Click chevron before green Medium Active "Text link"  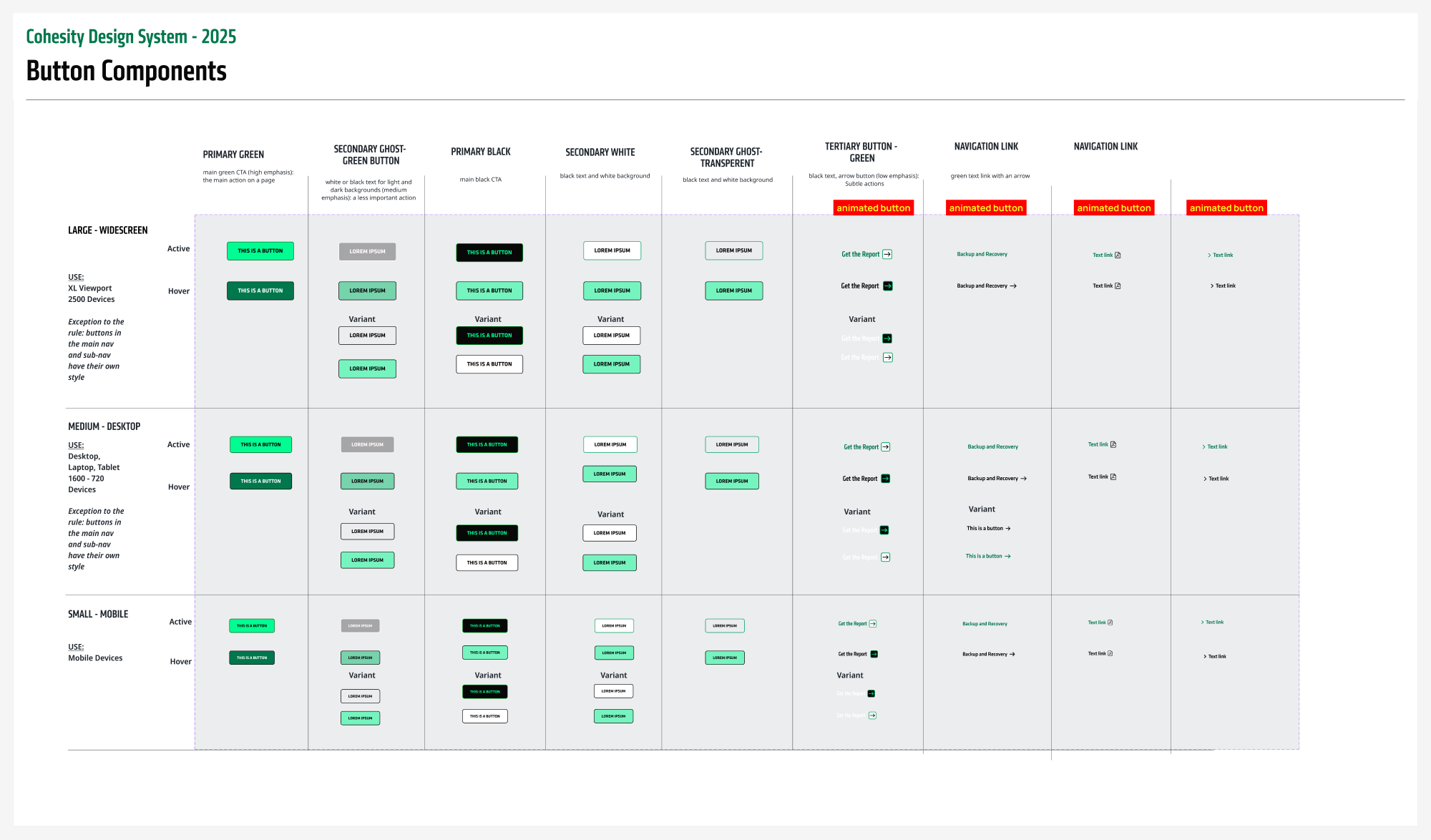pos(1204,446)
